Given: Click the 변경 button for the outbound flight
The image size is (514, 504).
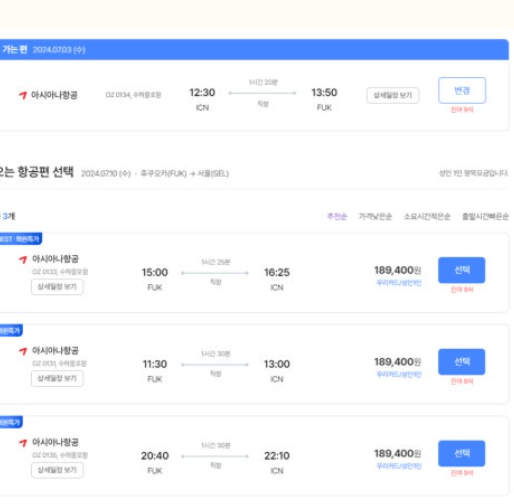Looking at the screenshot, I should (x=462, y=90).
